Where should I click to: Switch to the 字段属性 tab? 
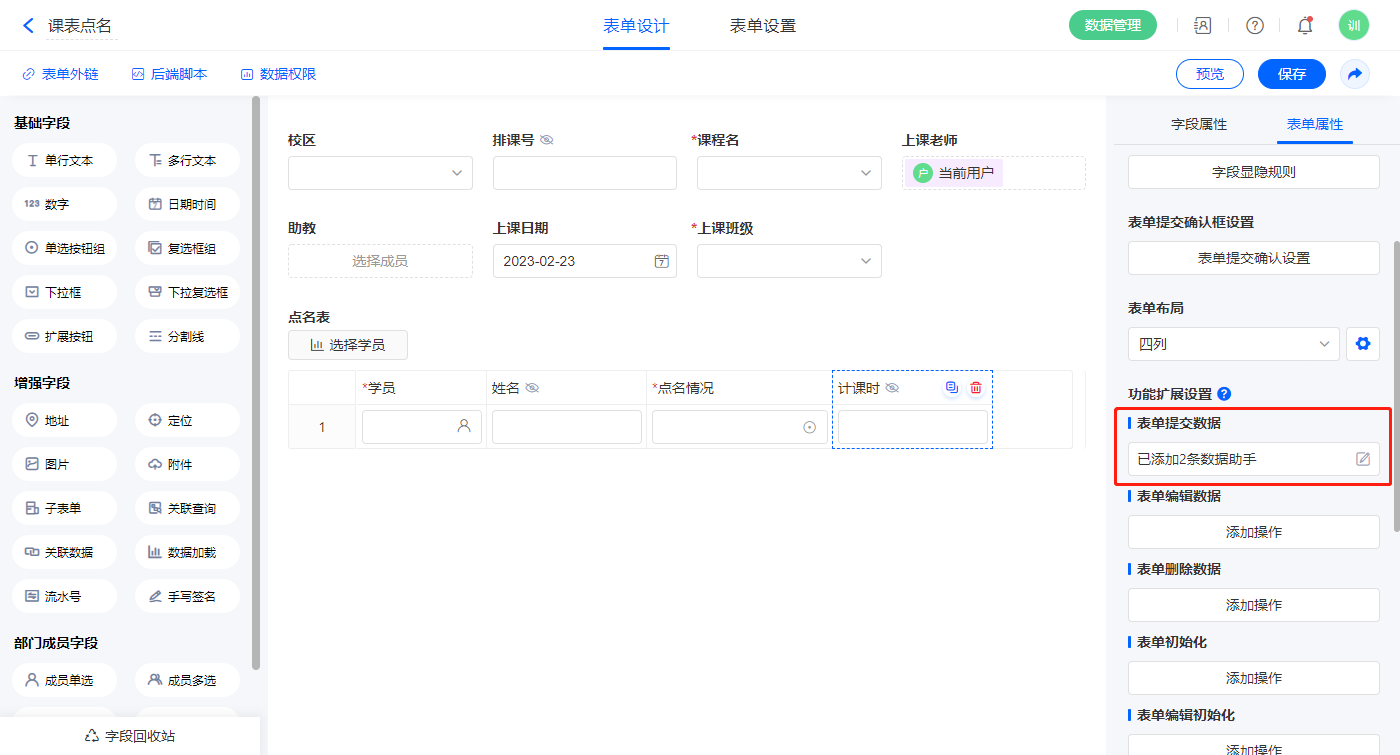[x=1198, y=124]
